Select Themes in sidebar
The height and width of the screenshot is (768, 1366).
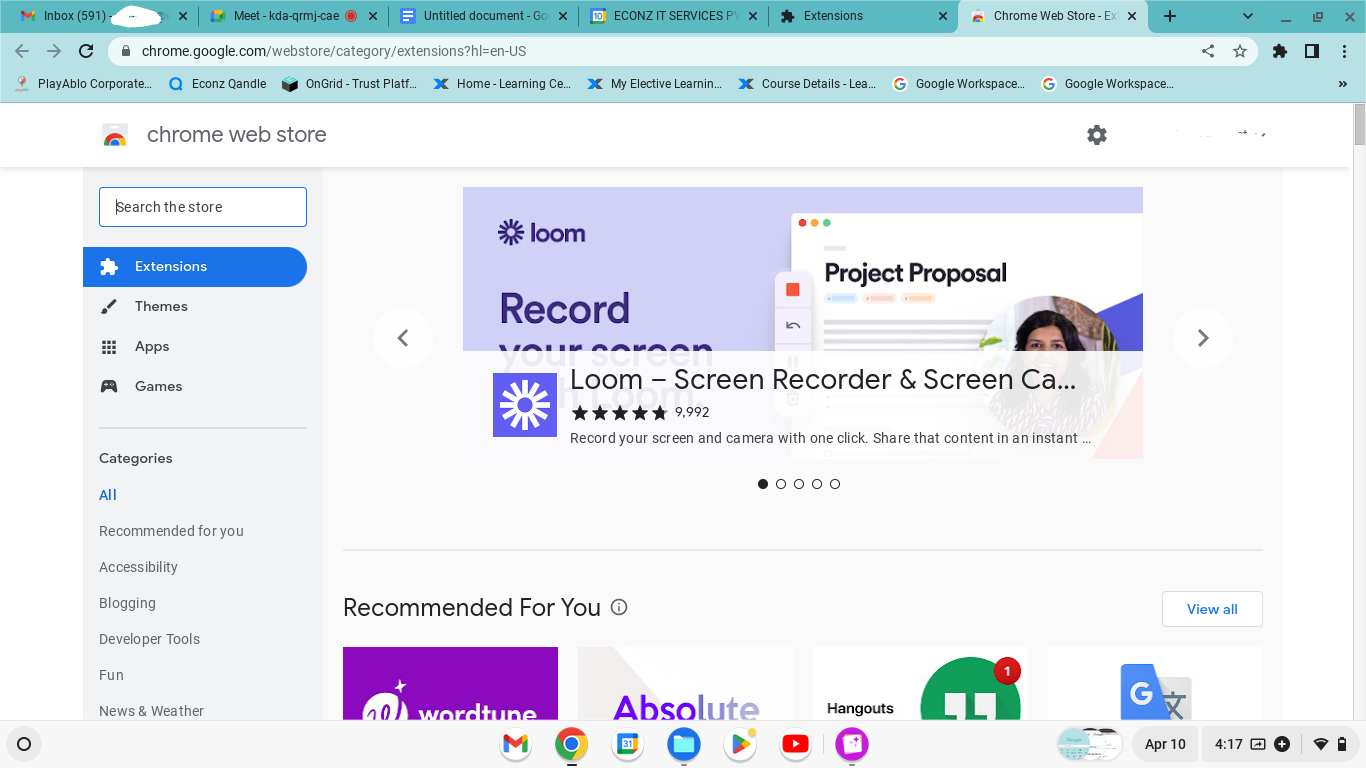(x=195, y=307)
